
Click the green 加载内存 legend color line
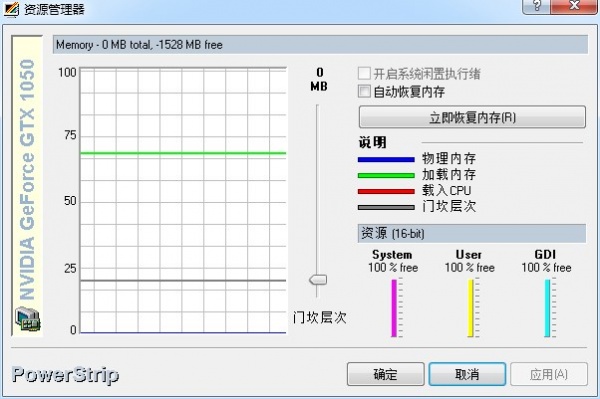(386, 176)
